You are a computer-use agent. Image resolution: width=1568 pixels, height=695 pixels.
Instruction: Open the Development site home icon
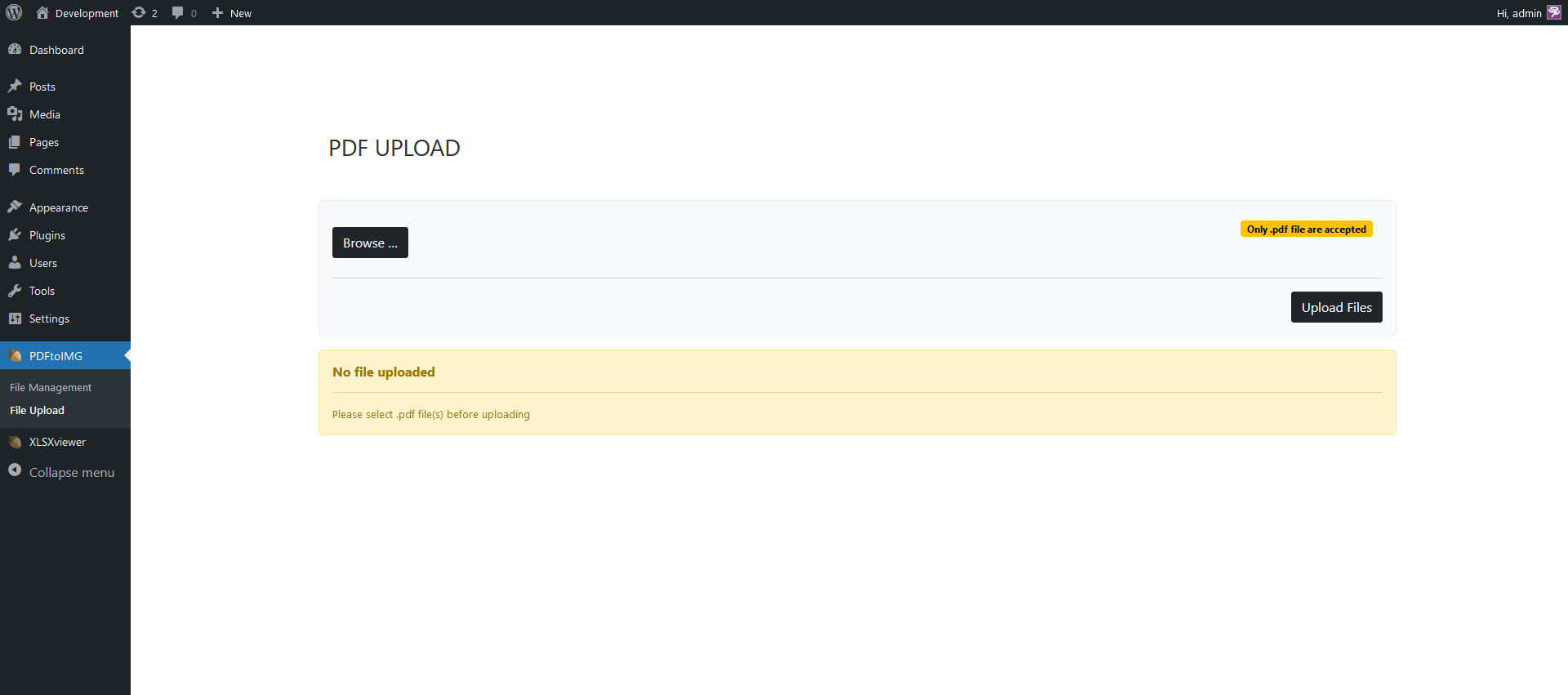pos(42,13)
